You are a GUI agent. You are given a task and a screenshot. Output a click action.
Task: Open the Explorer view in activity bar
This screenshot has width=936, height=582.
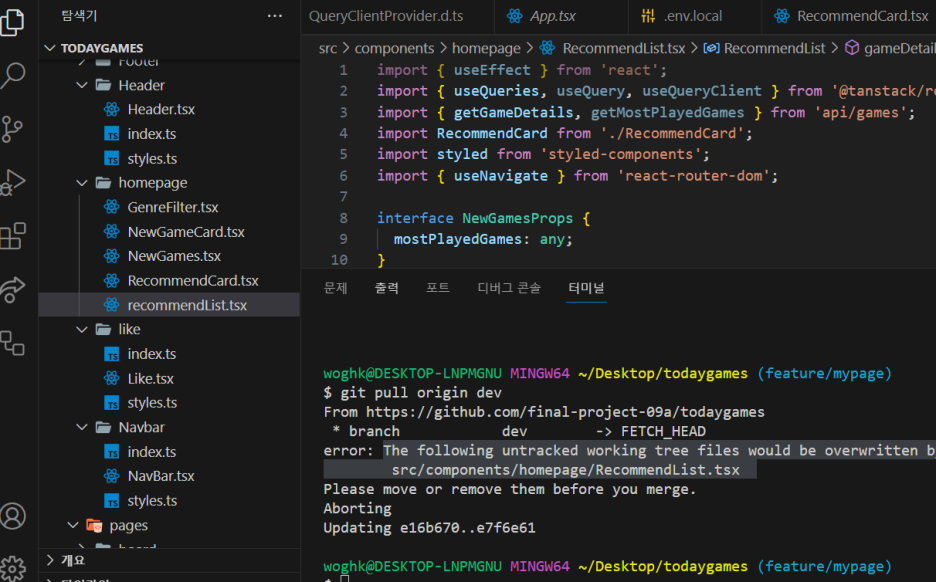(x=12, y=21)
